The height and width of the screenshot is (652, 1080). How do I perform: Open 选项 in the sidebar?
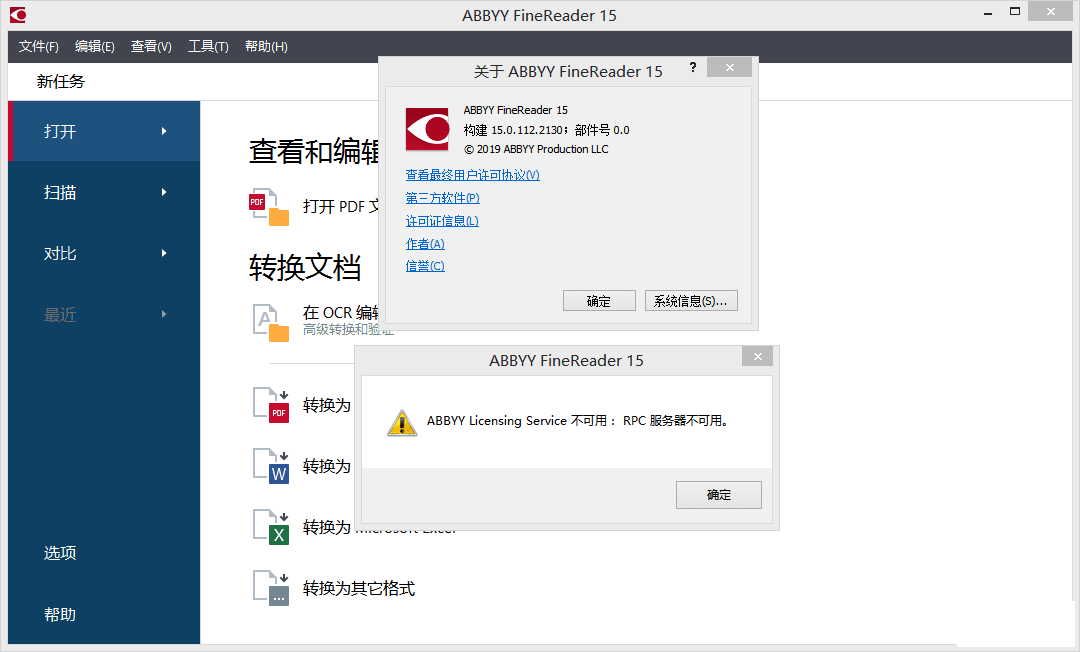tap(60, 553)
